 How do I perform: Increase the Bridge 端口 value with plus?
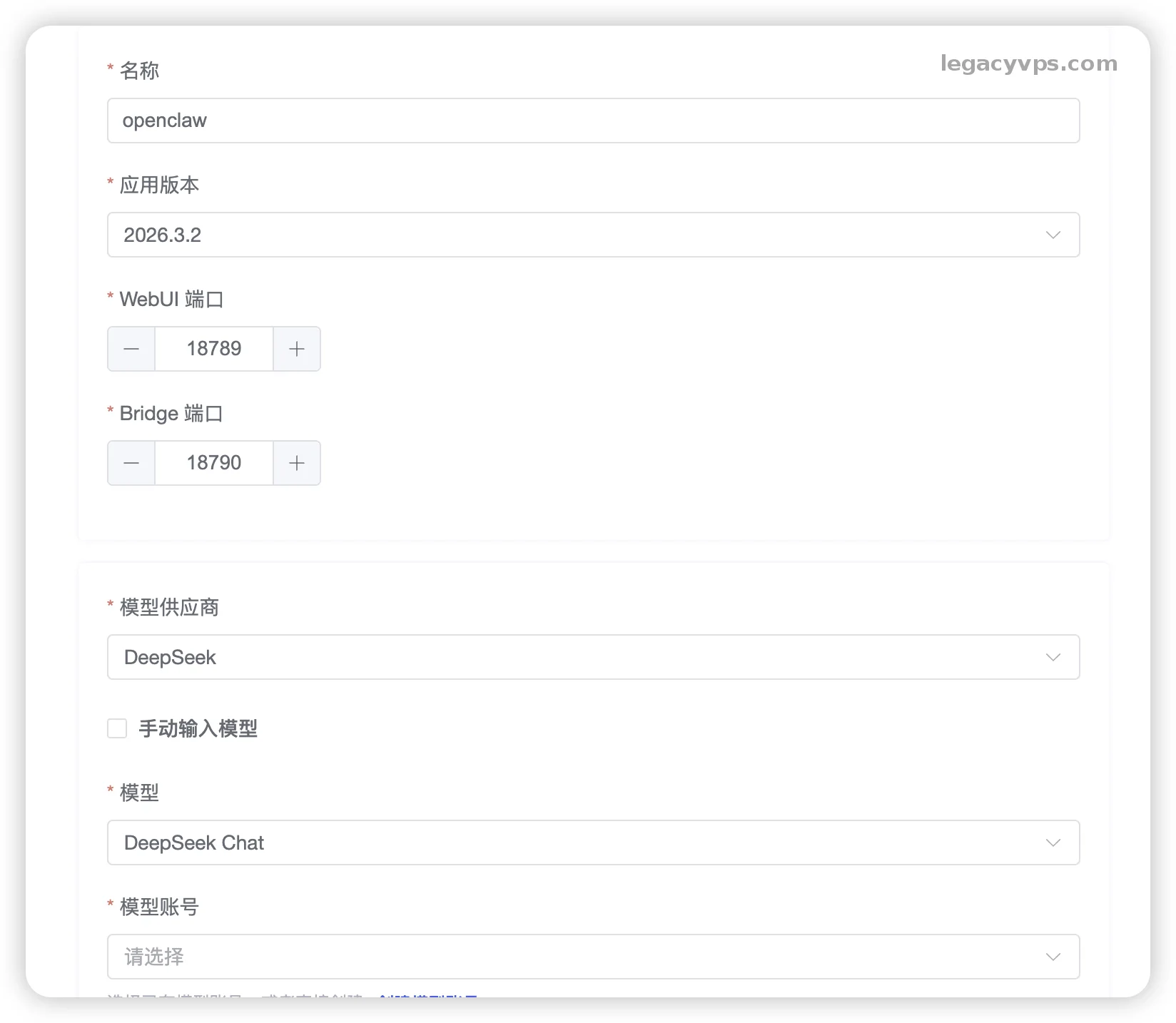tap(297, 463)
